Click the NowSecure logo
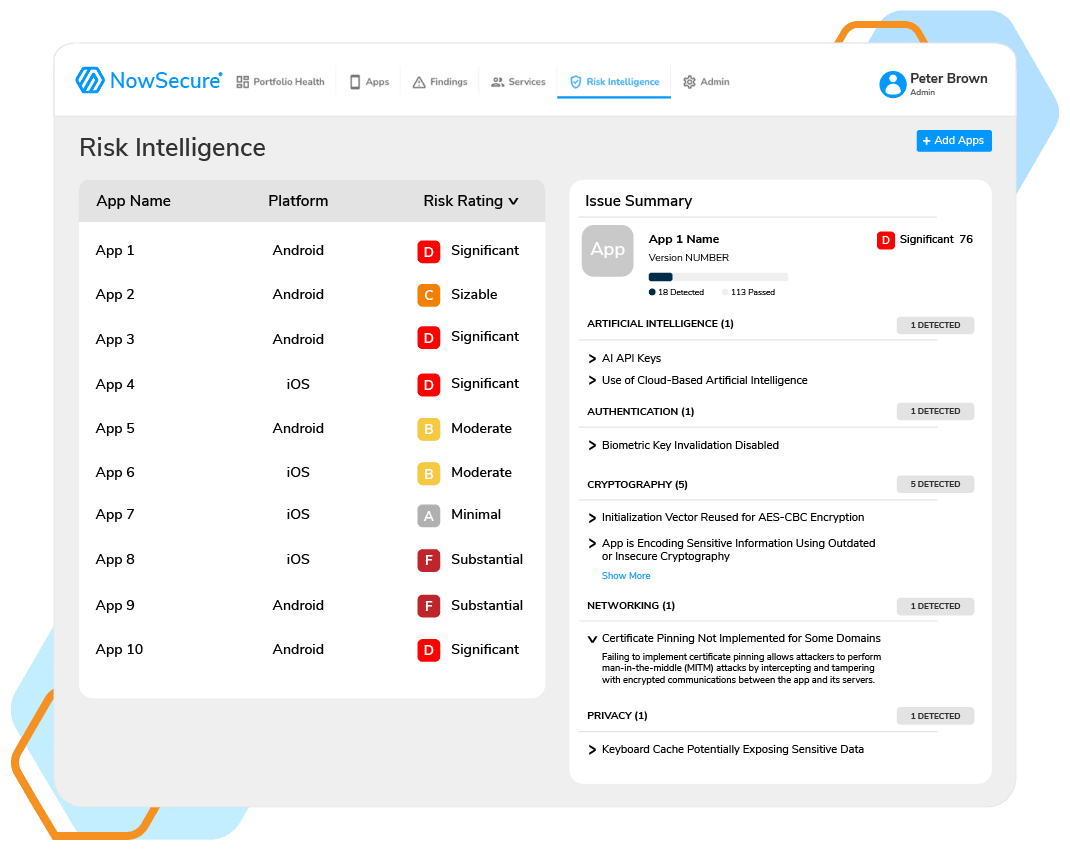Viewport: 1070px width, 850px height. pyautogui.click(x=149, y=80)
